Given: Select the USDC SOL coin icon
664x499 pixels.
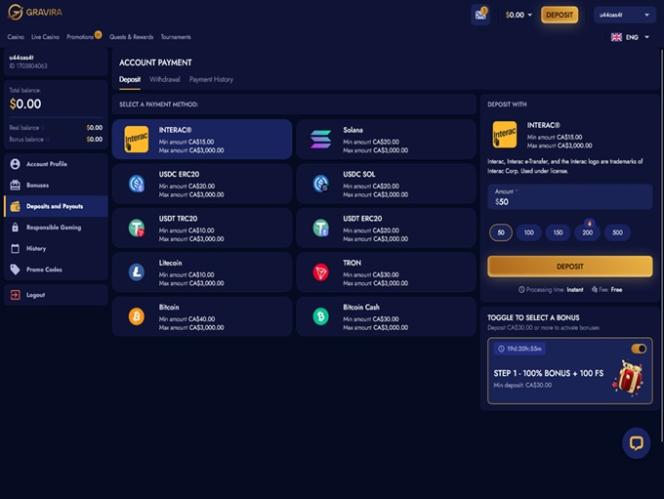Looking at the screenshot, I should point(321,183).
